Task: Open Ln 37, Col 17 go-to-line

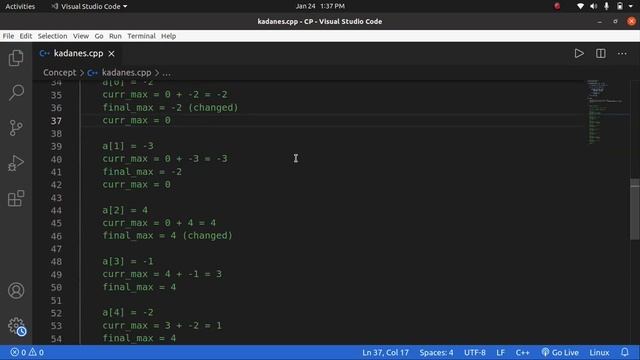Action: [x=385, y=352]
